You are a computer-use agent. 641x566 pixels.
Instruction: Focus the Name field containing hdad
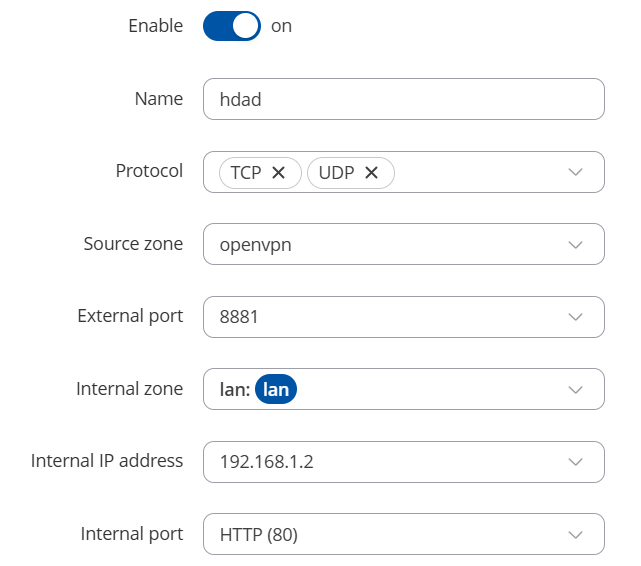403,99
